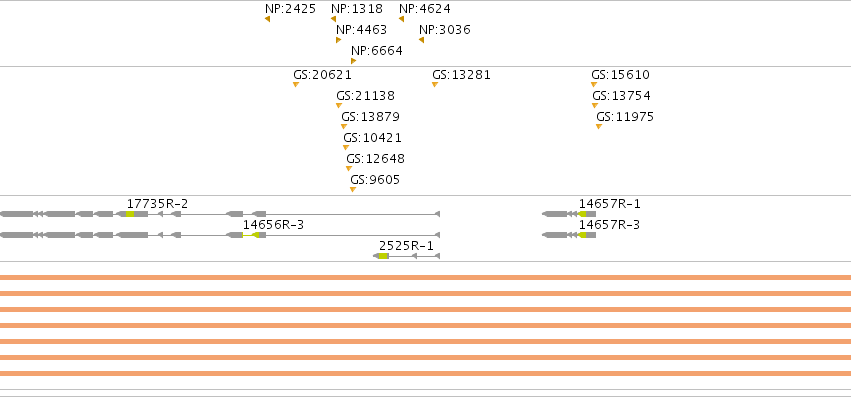Click the green exon segment of 14657R-3
Image resolution: width=851 pixels, height=397 pixels.
tap(583, 235)
